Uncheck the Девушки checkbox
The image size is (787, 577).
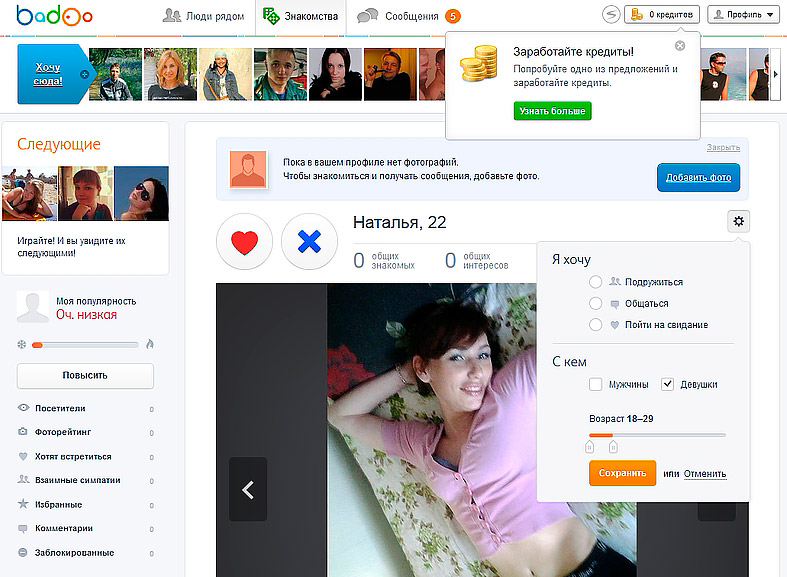[x=668, y=384]
